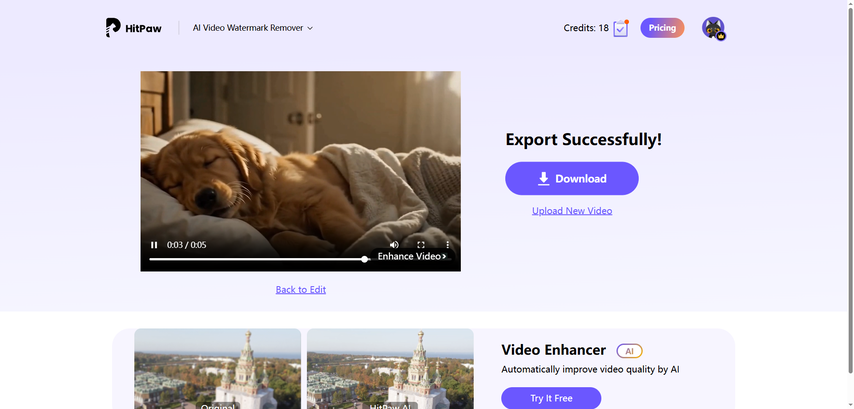The image size is (854, 409).
Task: Click the Credits: 18 text
Action: coord(586,28)
